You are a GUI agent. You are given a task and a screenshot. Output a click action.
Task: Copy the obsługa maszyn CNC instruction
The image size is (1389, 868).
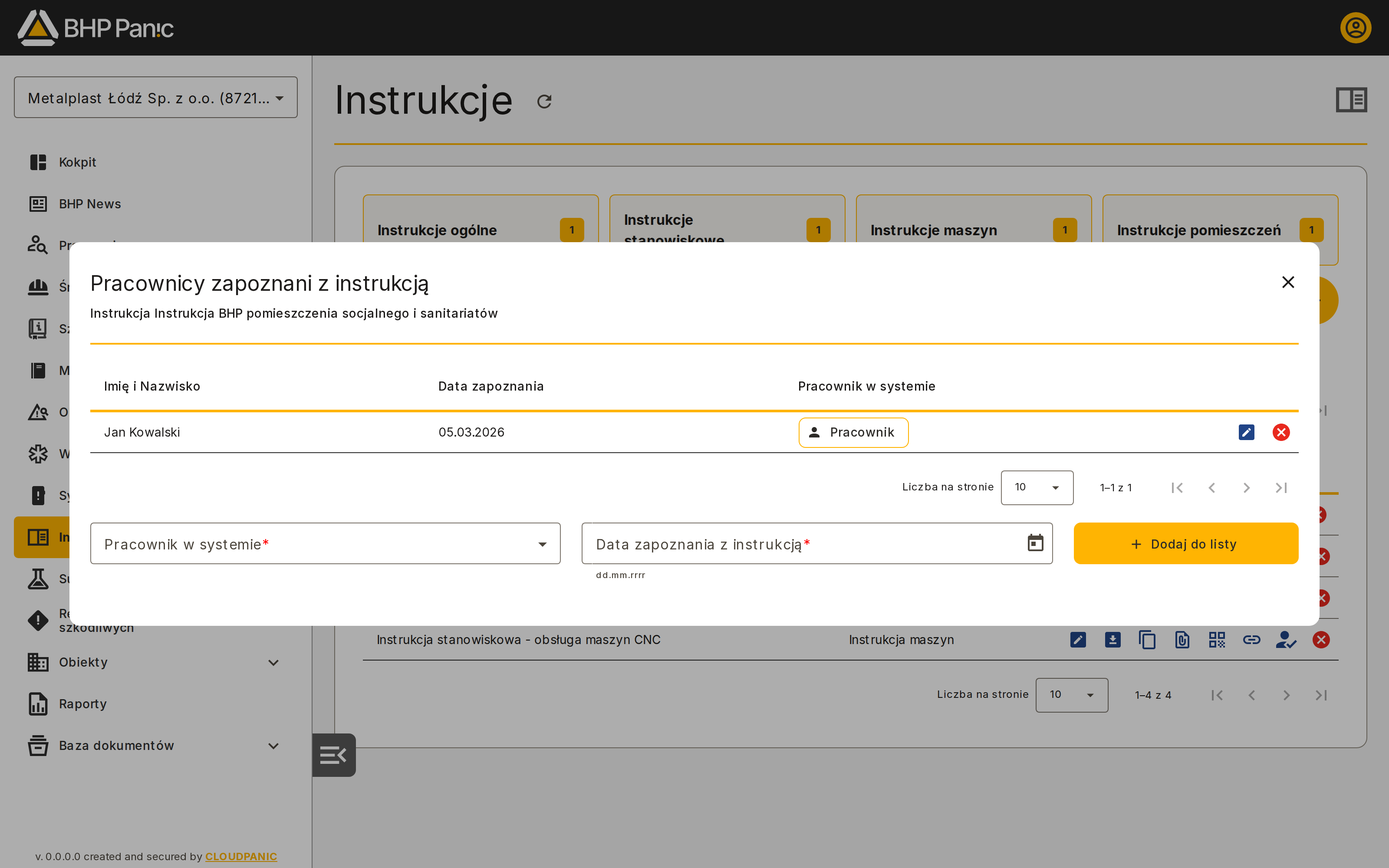(1147, 640)
